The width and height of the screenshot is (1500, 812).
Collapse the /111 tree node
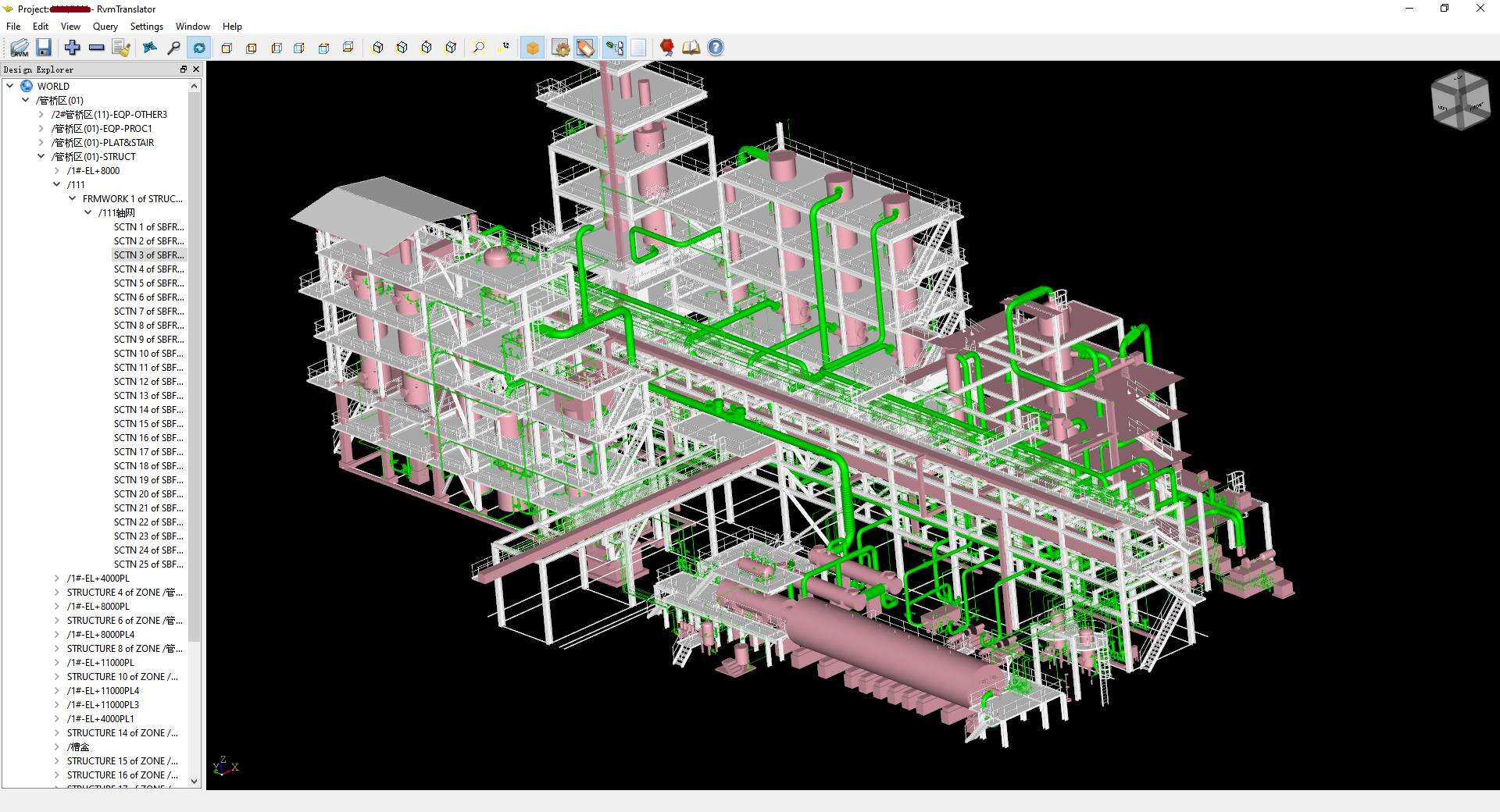[57, 185]
